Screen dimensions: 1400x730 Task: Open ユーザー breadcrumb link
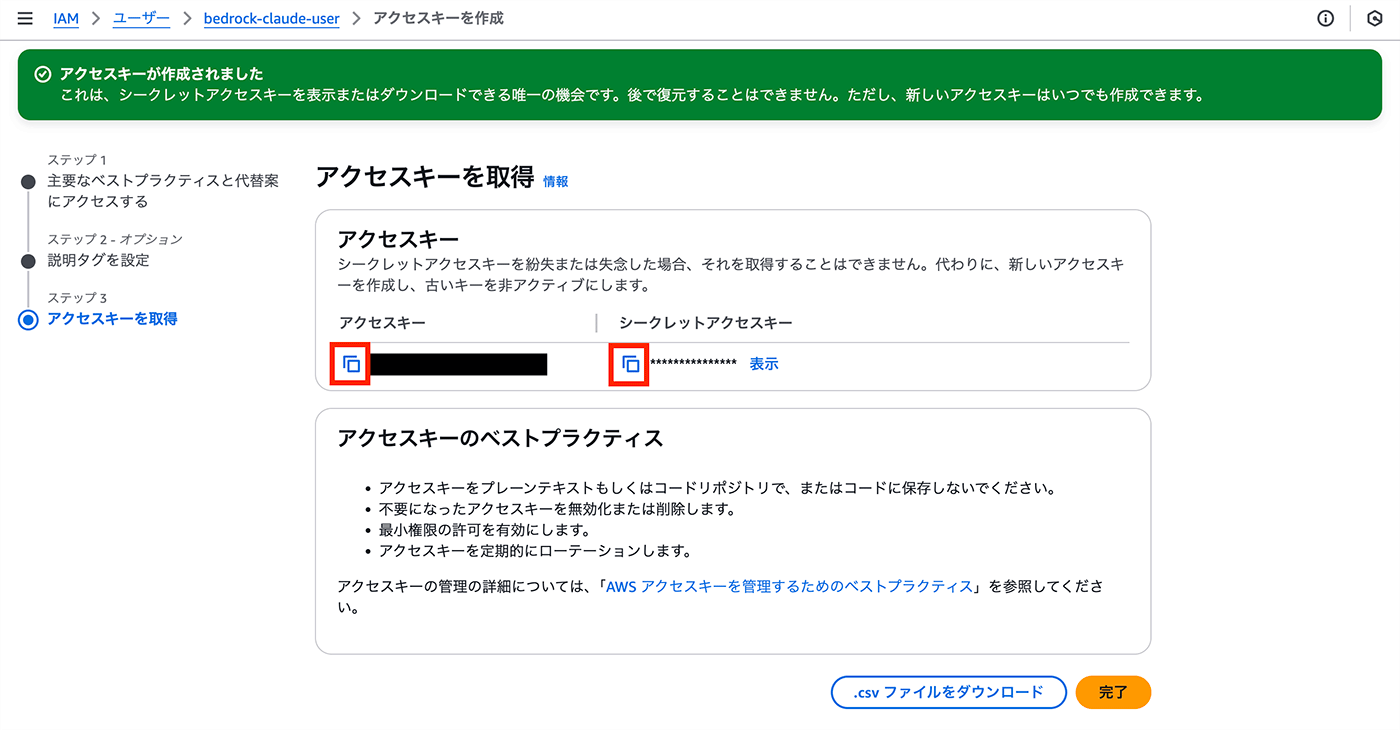[140, 19]
